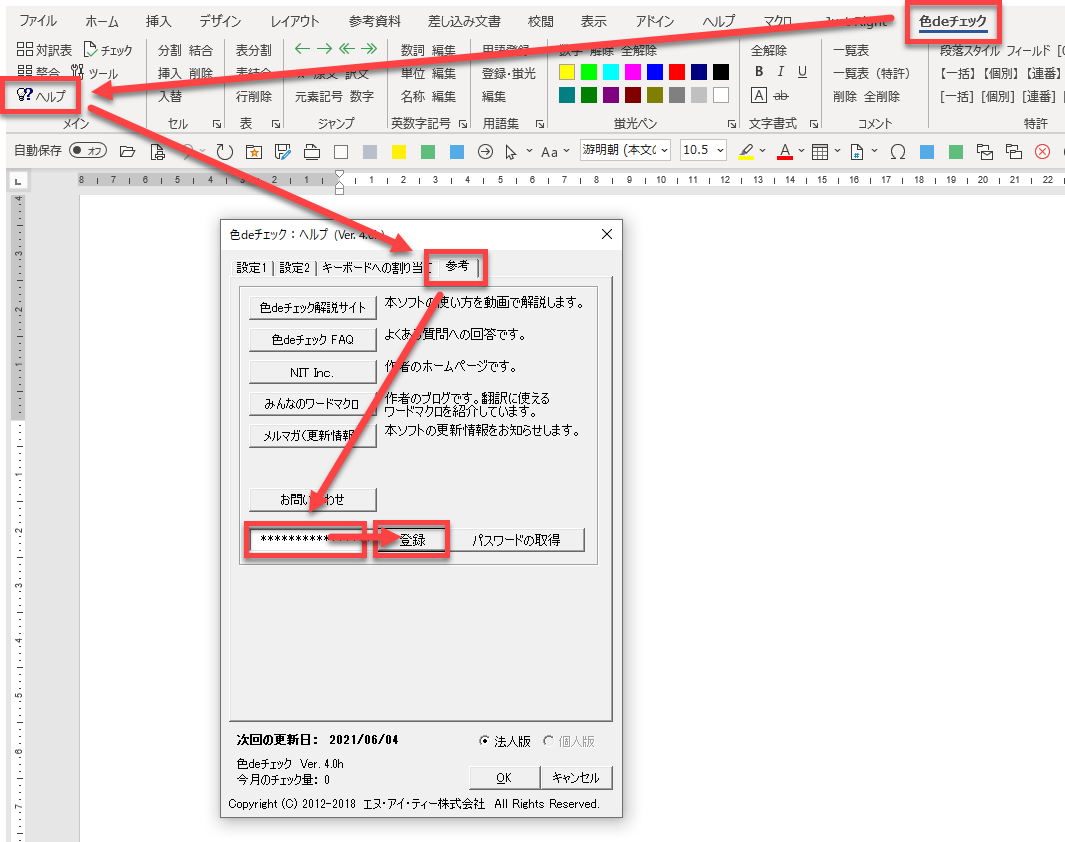
Task: Open file with the folder icon in quick toolbar
Action: click(x=127, y=152)
